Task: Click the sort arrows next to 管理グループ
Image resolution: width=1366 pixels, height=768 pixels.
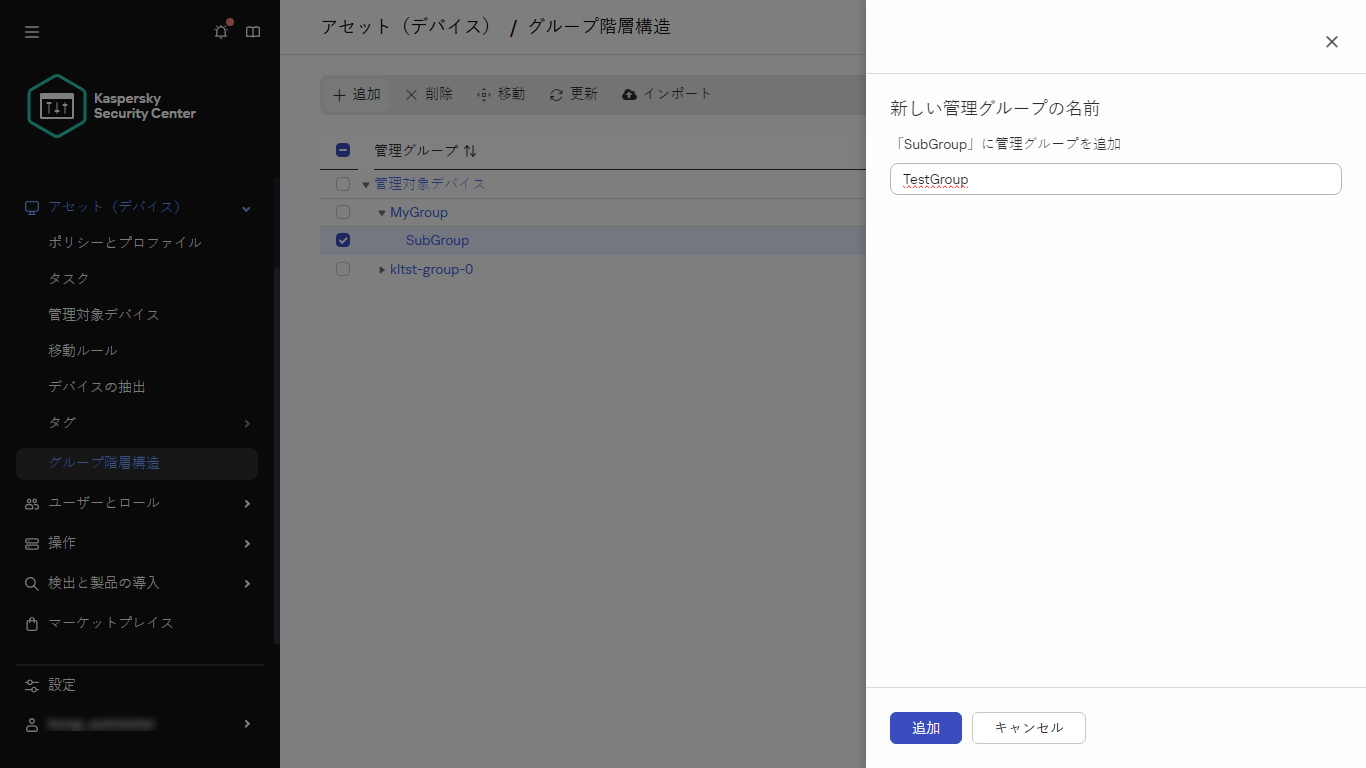Action: [x=469, y=150]
